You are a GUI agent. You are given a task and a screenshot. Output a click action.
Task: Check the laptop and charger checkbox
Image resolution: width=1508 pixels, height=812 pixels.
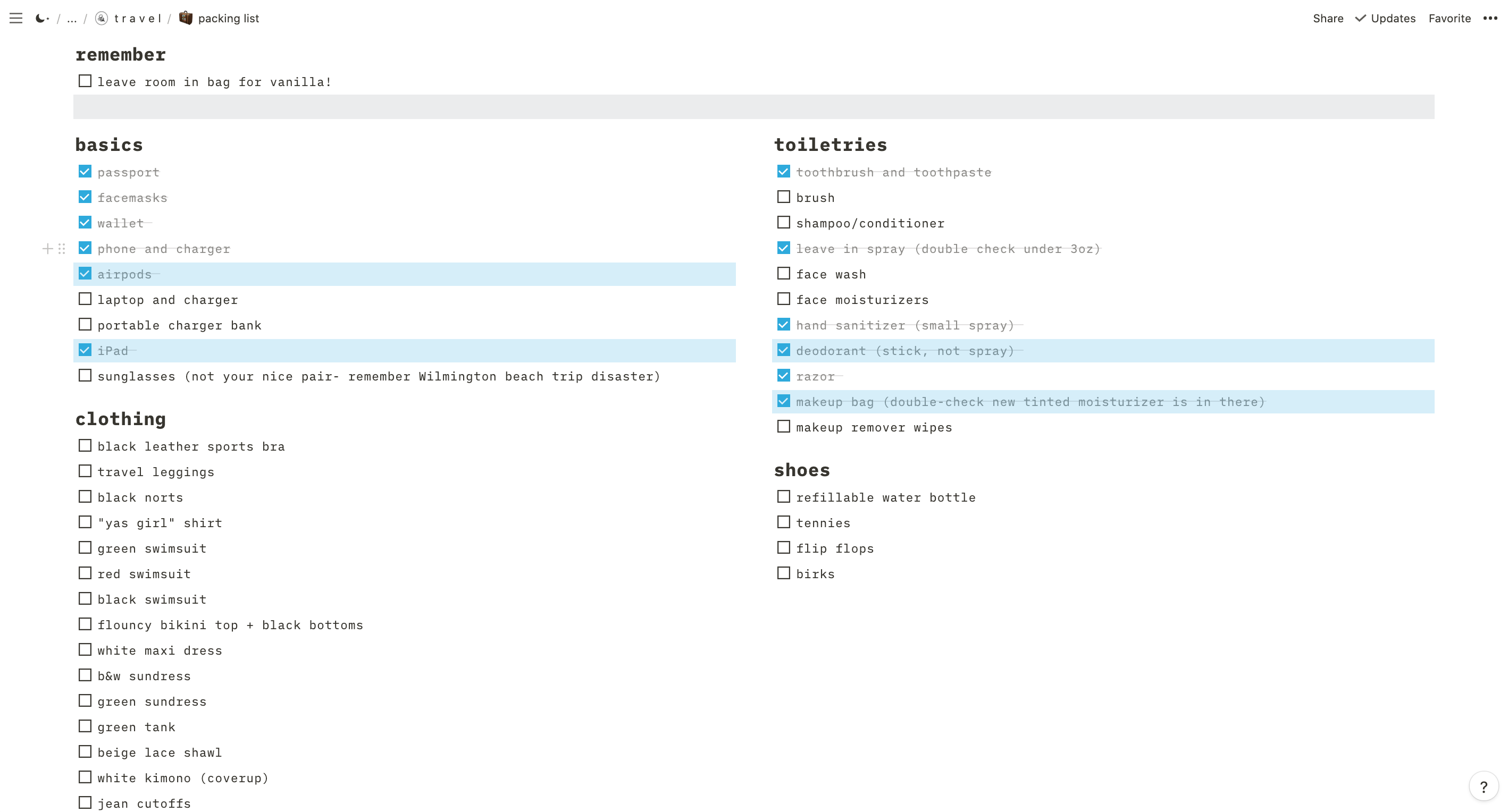click(85, 299)
